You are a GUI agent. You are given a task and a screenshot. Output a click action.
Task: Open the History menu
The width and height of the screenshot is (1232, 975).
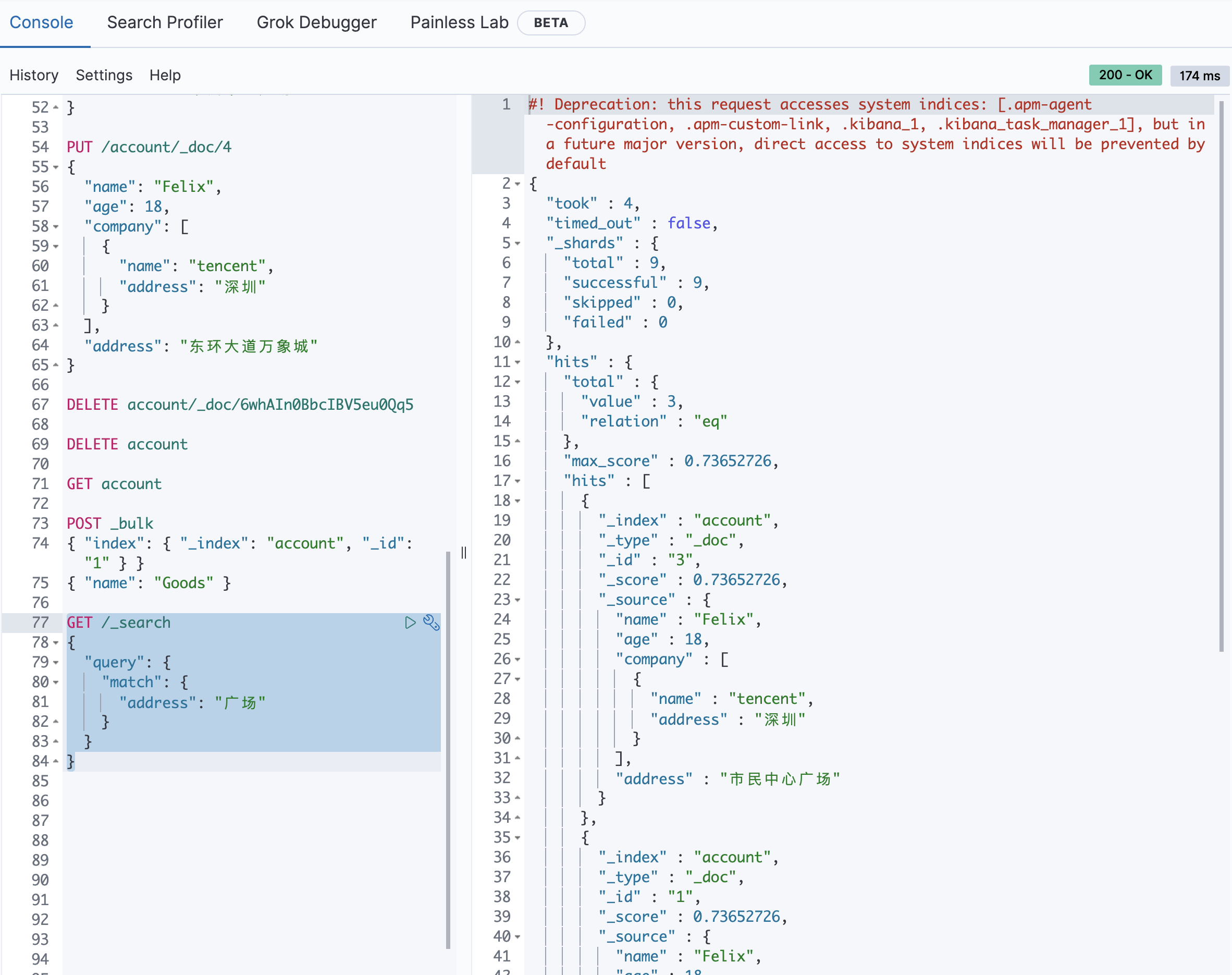[x=34, y=76]
